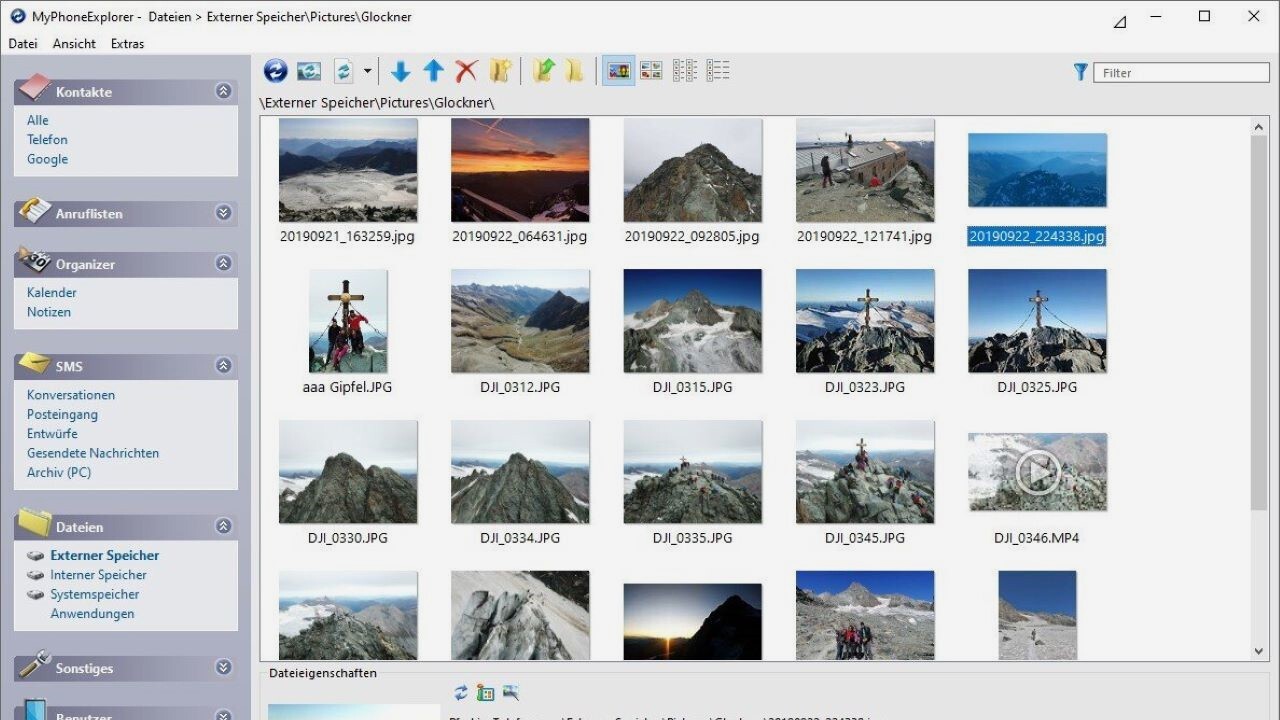Create a new folder with toolbar icon

(x=501, y=70)
